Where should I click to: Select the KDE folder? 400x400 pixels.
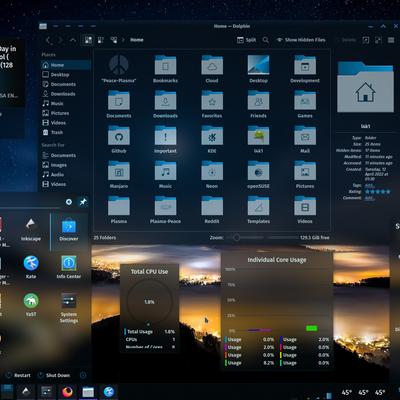tap(212, 139)
